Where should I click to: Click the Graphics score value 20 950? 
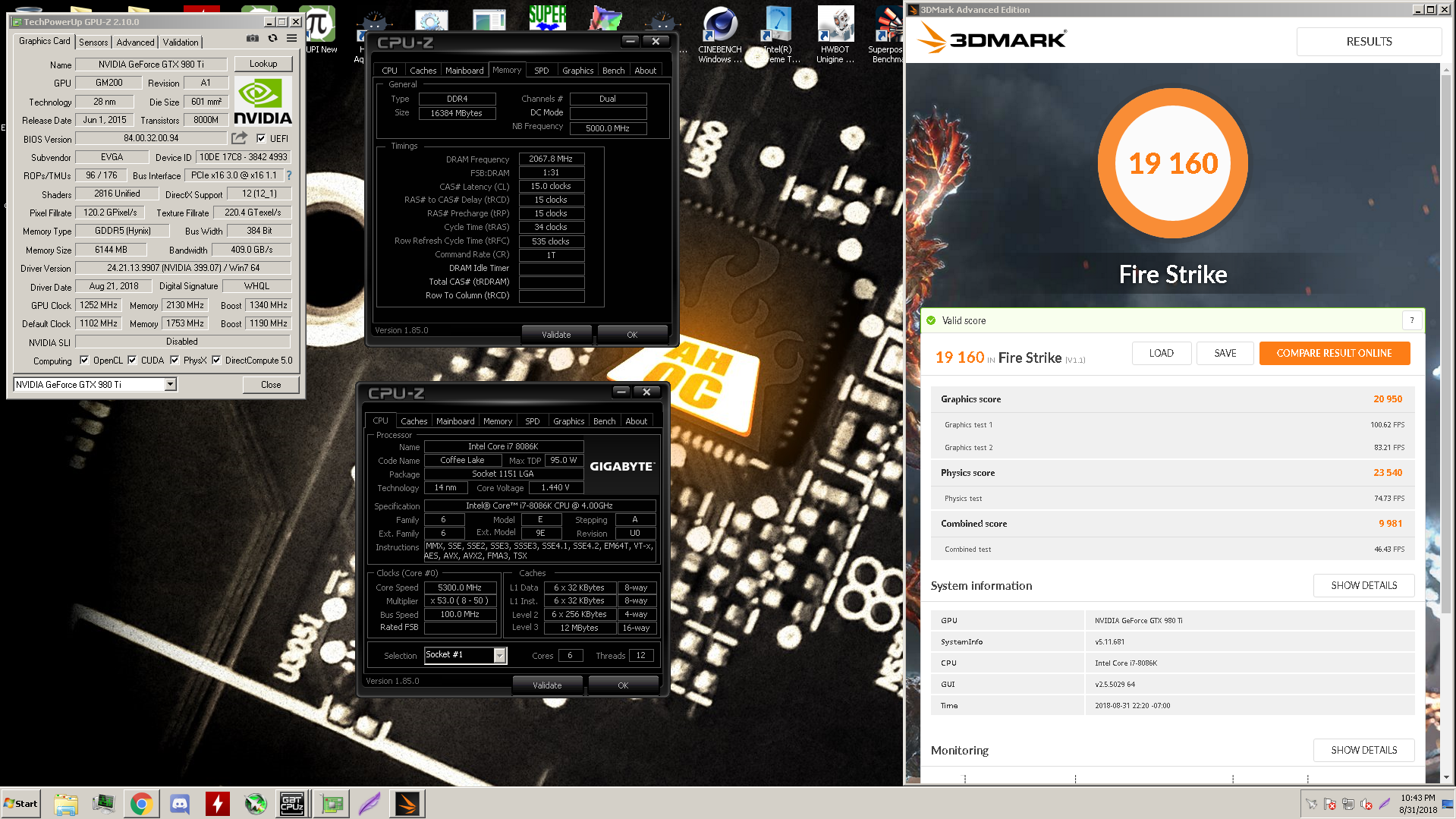point(1388,399)
